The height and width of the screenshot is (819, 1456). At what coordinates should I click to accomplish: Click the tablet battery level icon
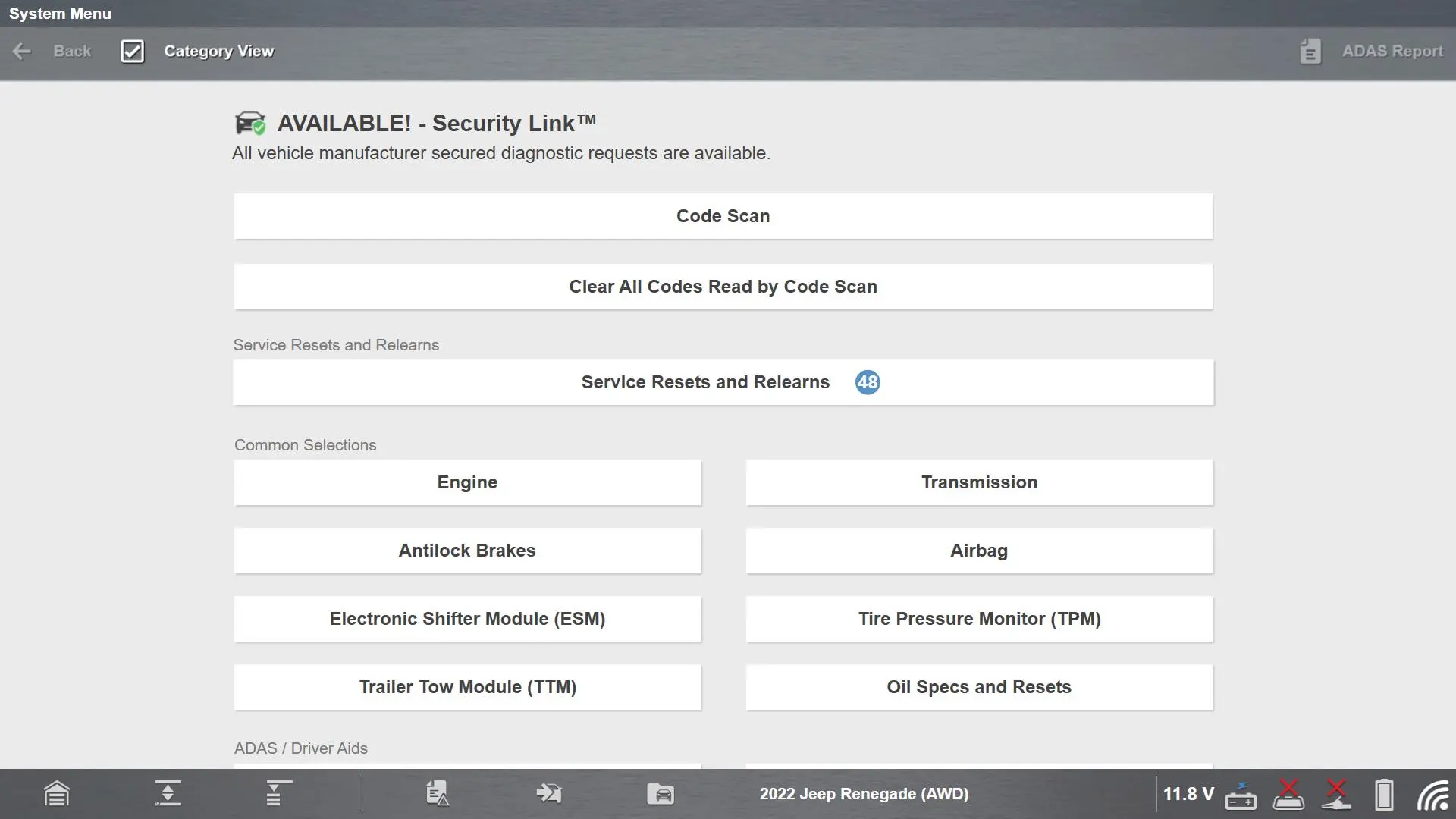(x=1384, y=795)
